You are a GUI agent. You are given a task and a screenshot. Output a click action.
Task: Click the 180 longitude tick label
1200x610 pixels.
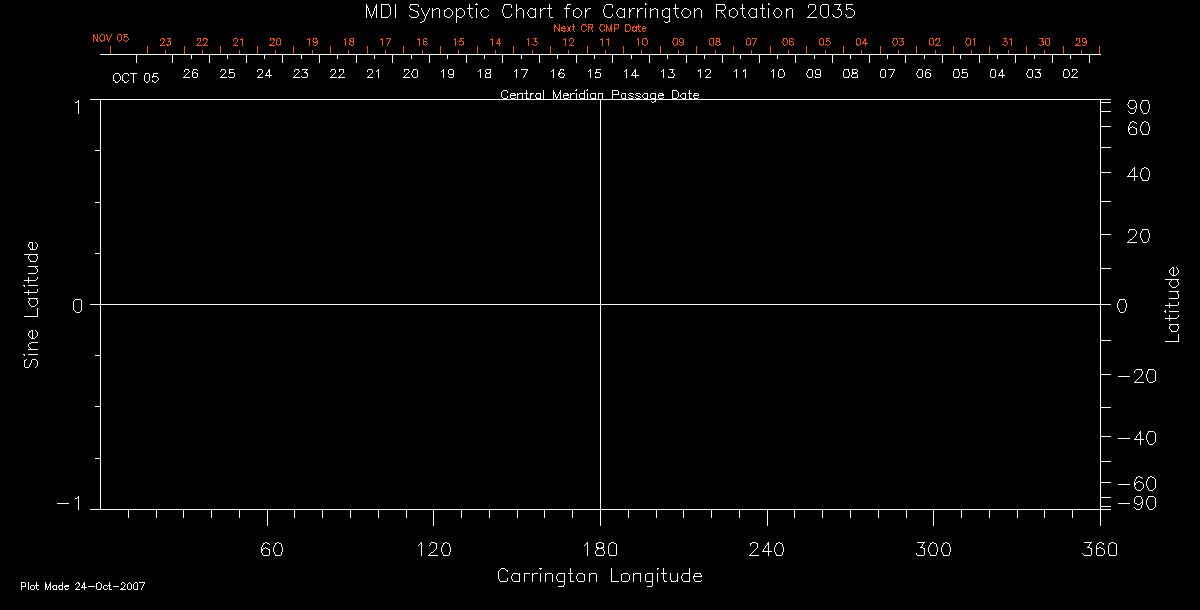coord(600,549)
